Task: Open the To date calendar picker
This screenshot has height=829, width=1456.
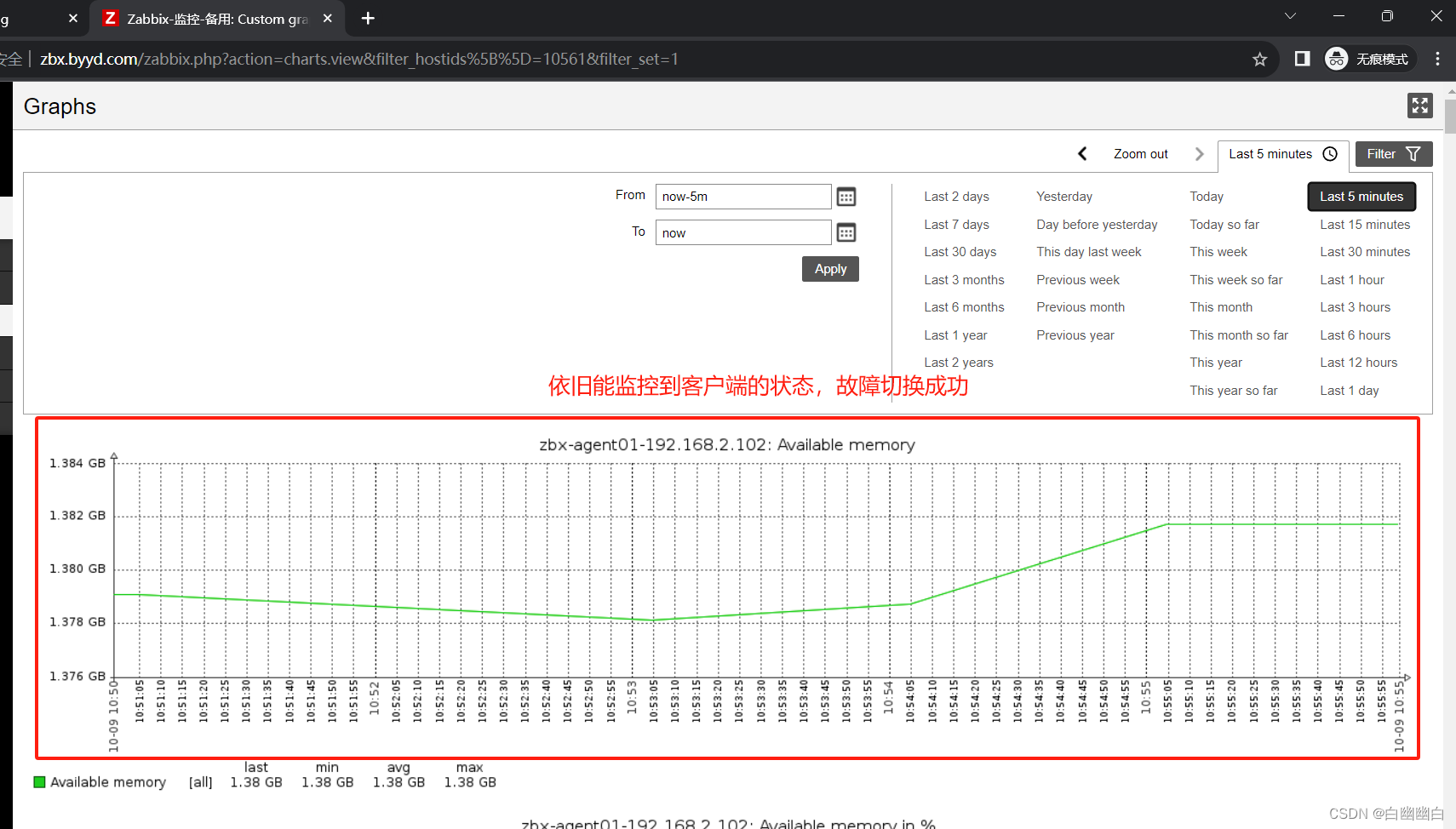Action: tap(846, 232)
